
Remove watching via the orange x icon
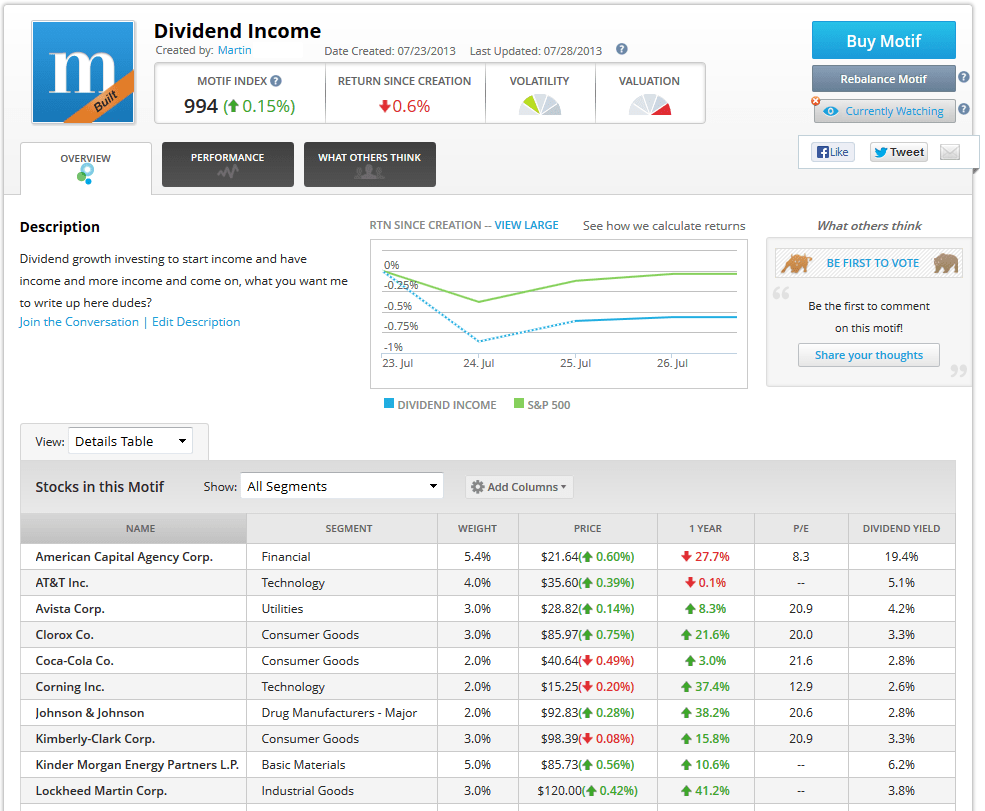(815, 101)
